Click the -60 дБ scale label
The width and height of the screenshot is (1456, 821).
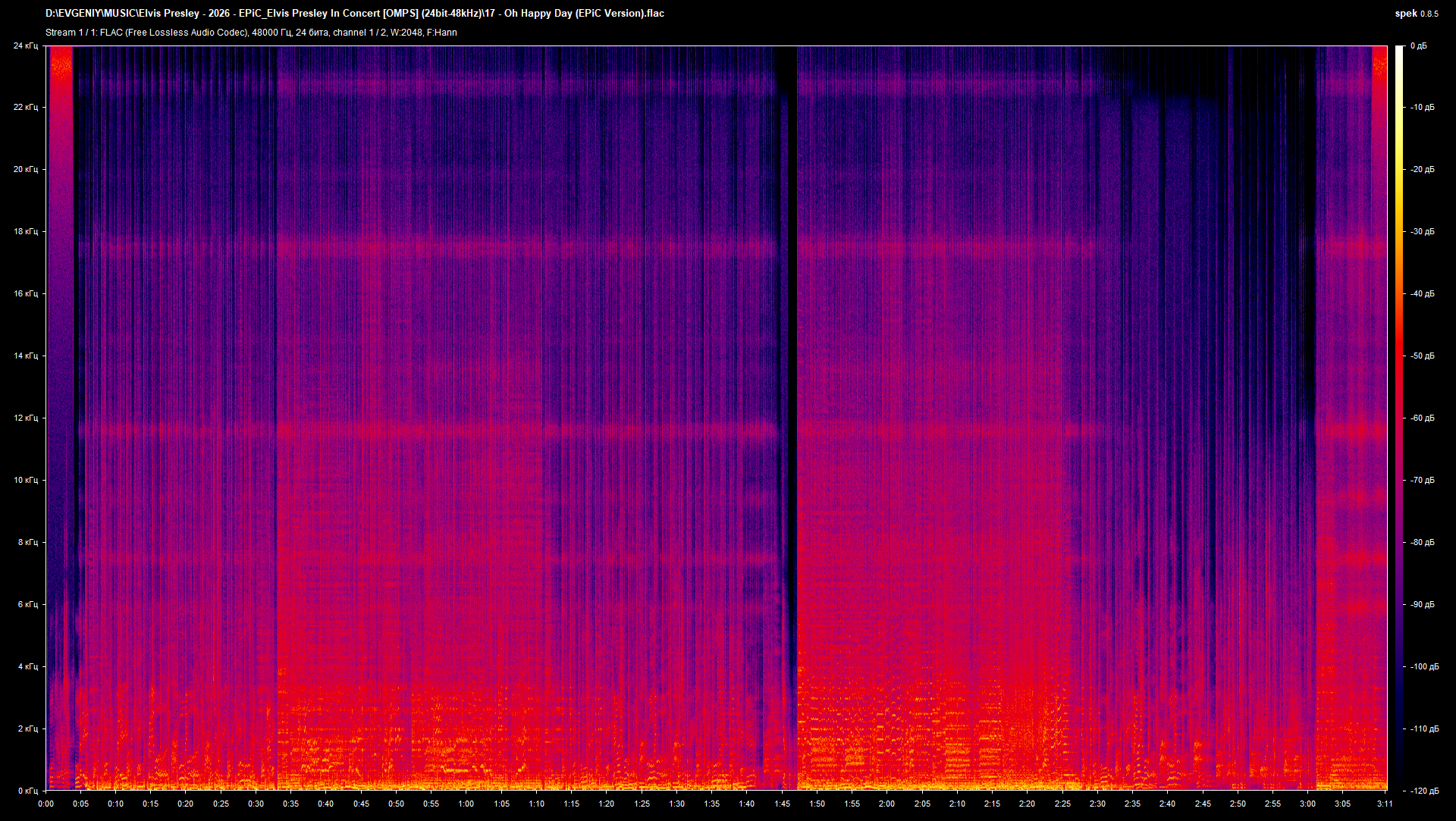point(1422,418)
